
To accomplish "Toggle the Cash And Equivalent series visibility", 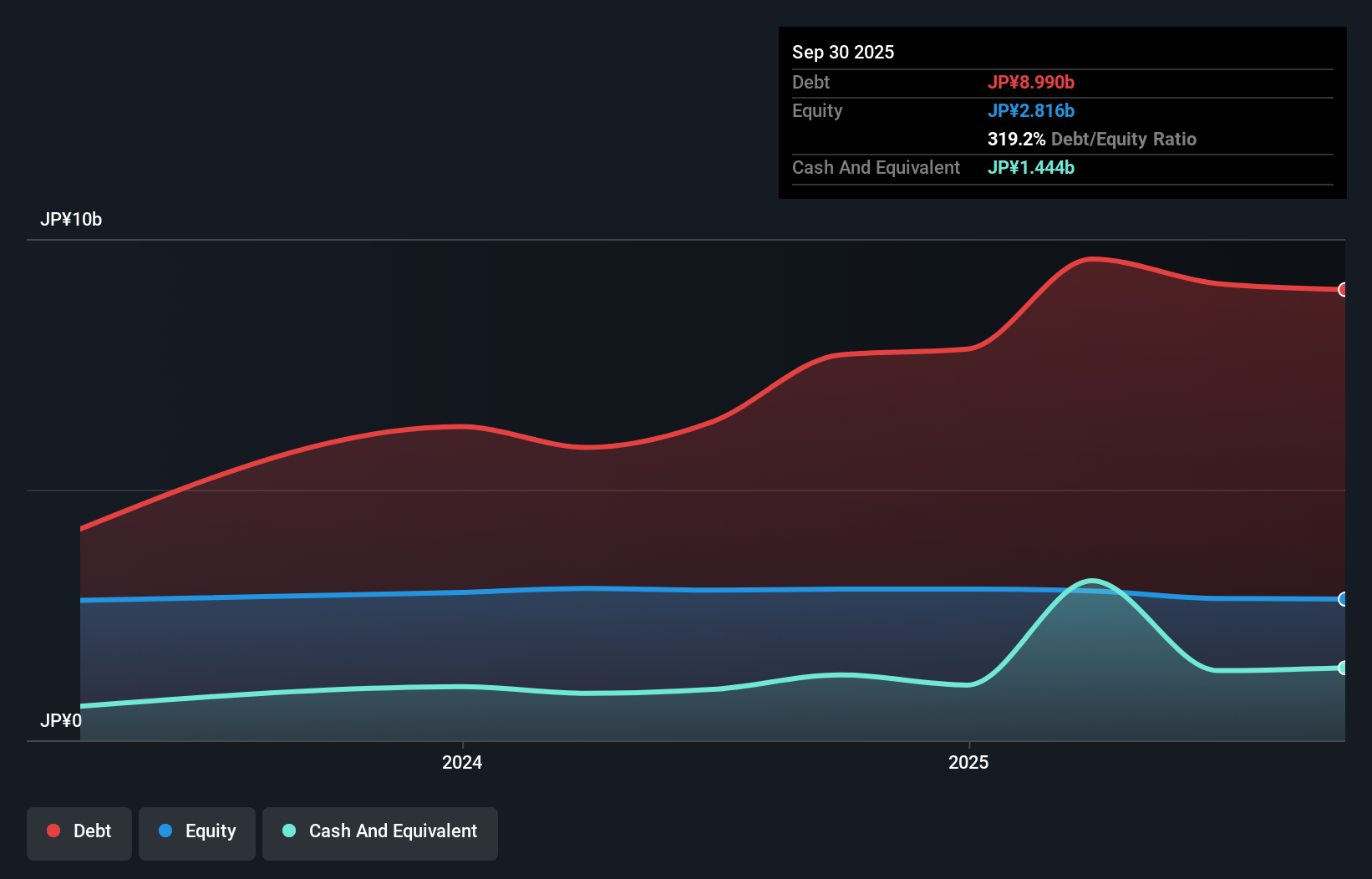I will tap(380, 831).
